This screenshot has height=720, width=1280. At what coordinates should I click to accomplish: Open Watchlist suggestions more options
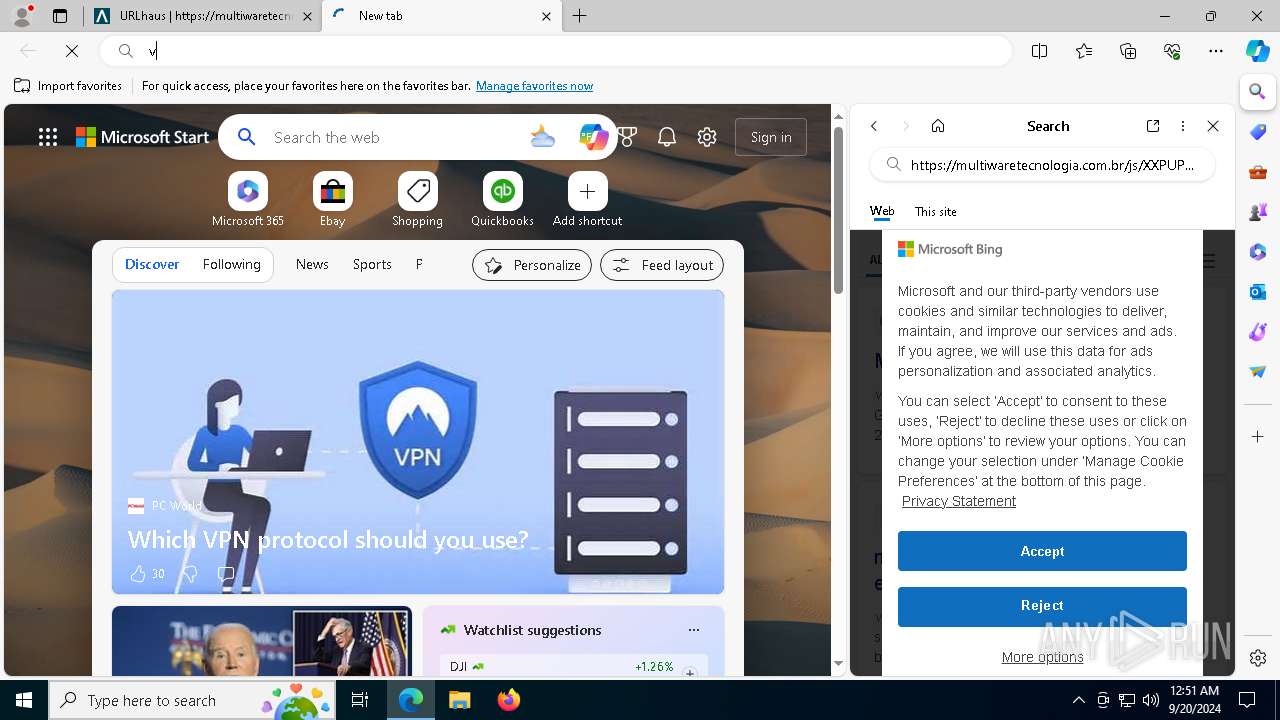694,630
